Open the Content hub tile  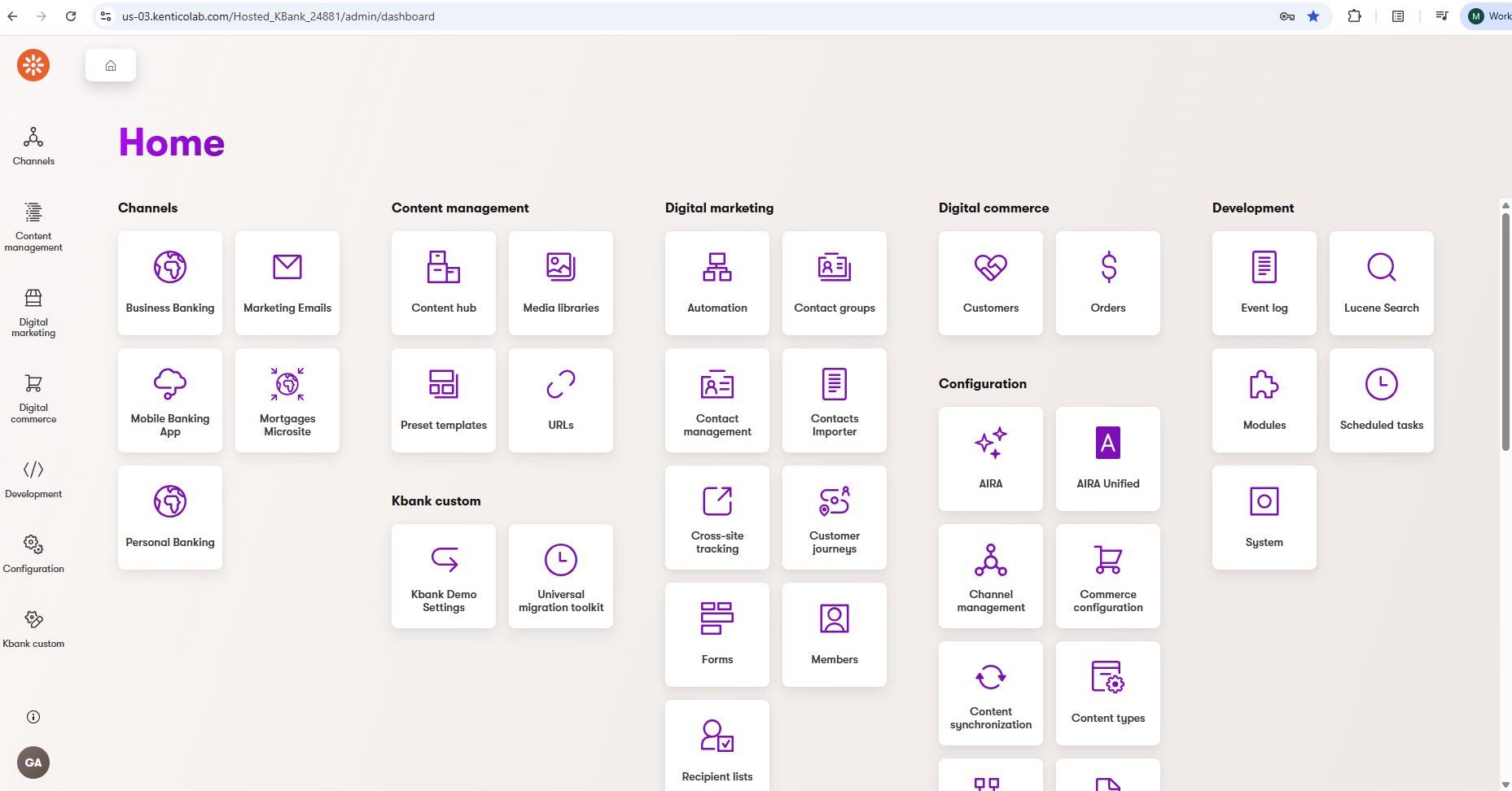(x=444, y=282)
